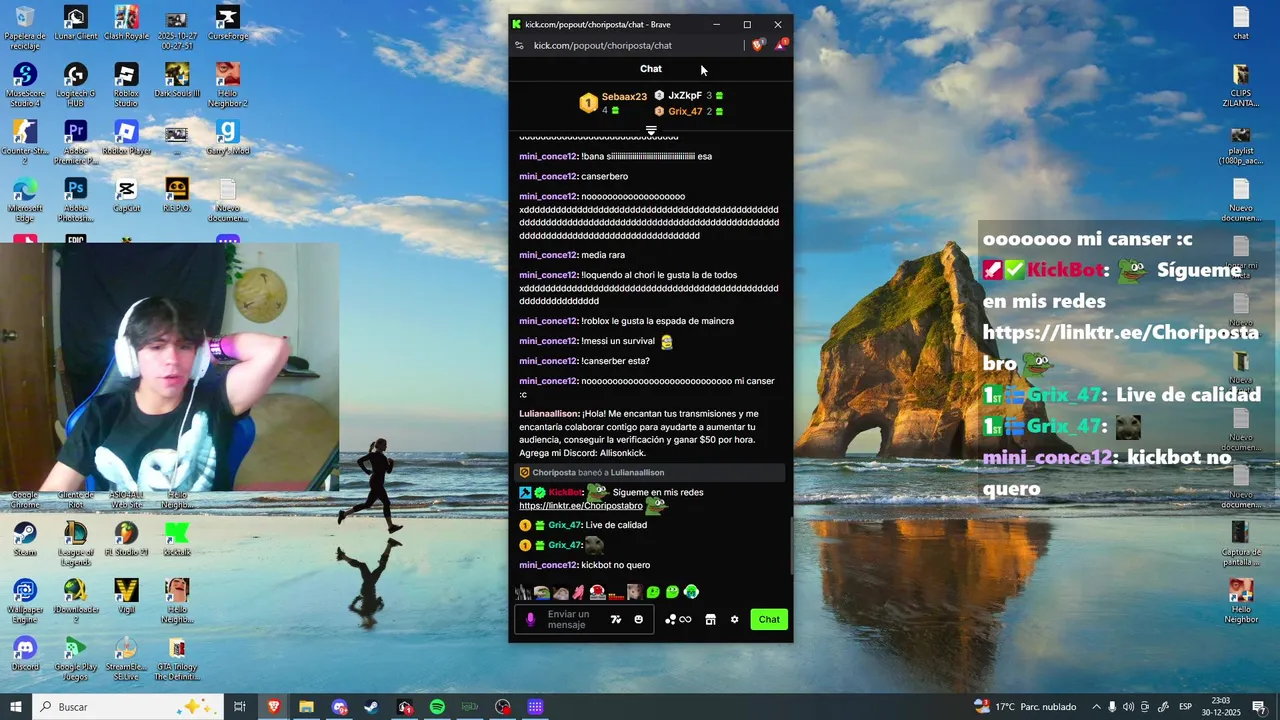The height and width of the screenshot is (720, 1280).
Task: Open kicktalk desktop shortcut
Action: coord(177,539)
